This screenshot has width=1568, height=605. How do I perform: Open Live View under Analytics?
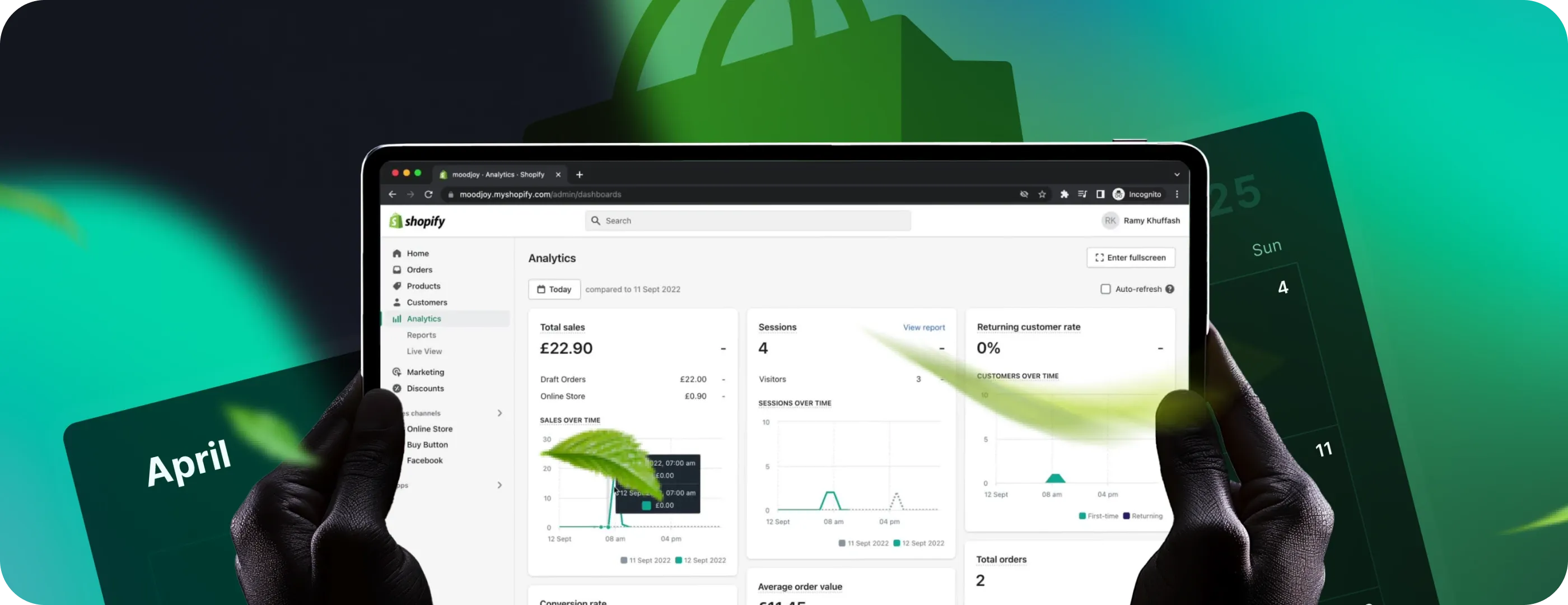[424, 352]
